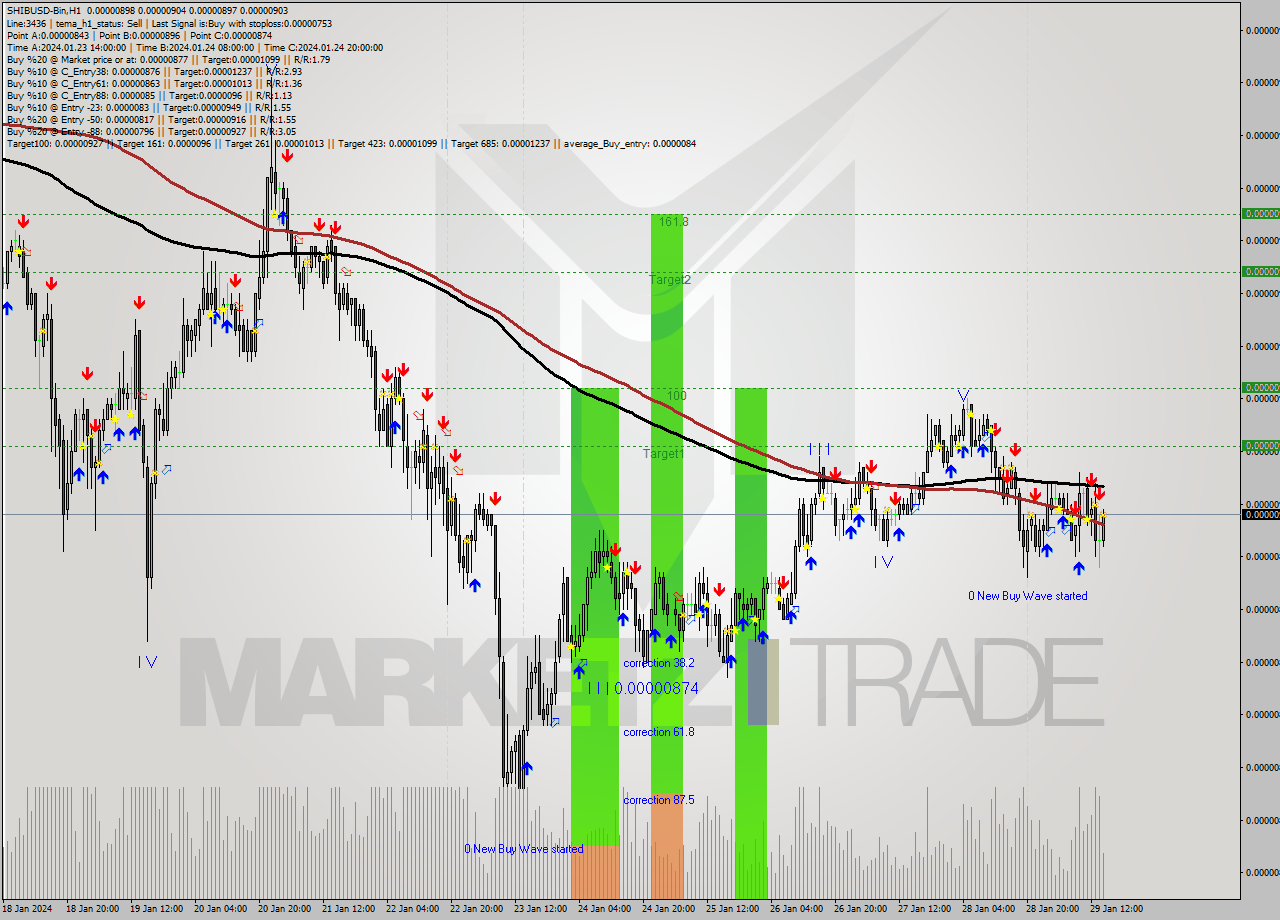Click 'Time C:2024.01.24 20:00:00' text
Screen dimensions: 1280x920
click(x=323, y=47)
